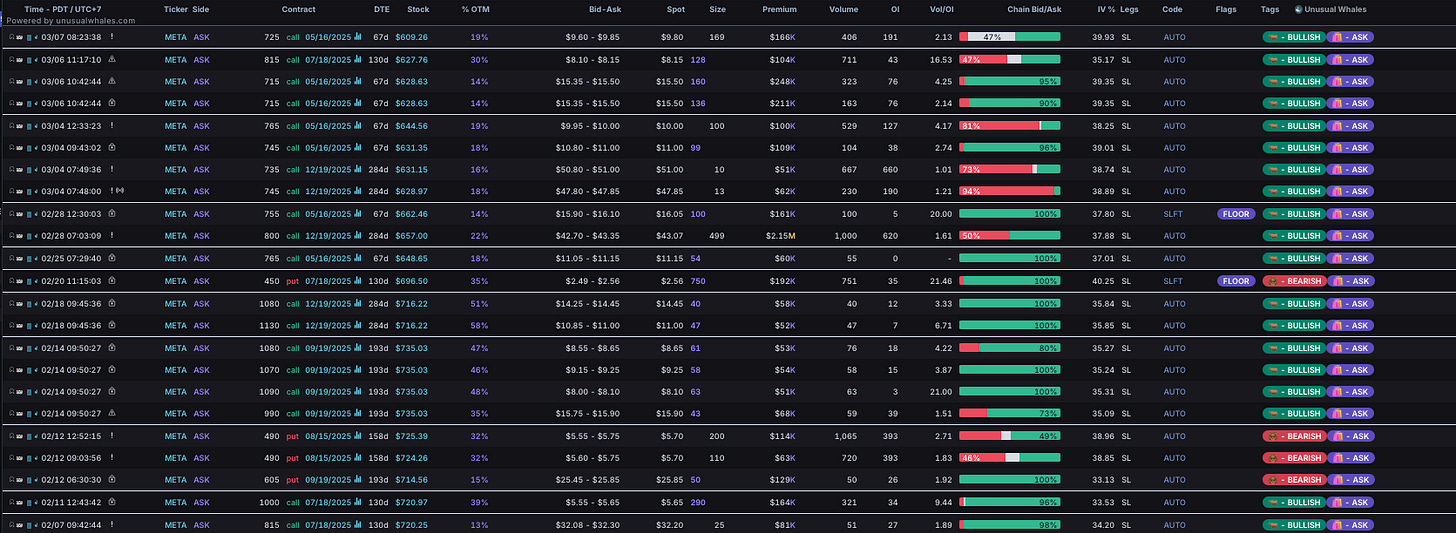This screenshot has width=1456, height=533.
Task: Click IV value 40.25
Action: [x=1103, y=281]
